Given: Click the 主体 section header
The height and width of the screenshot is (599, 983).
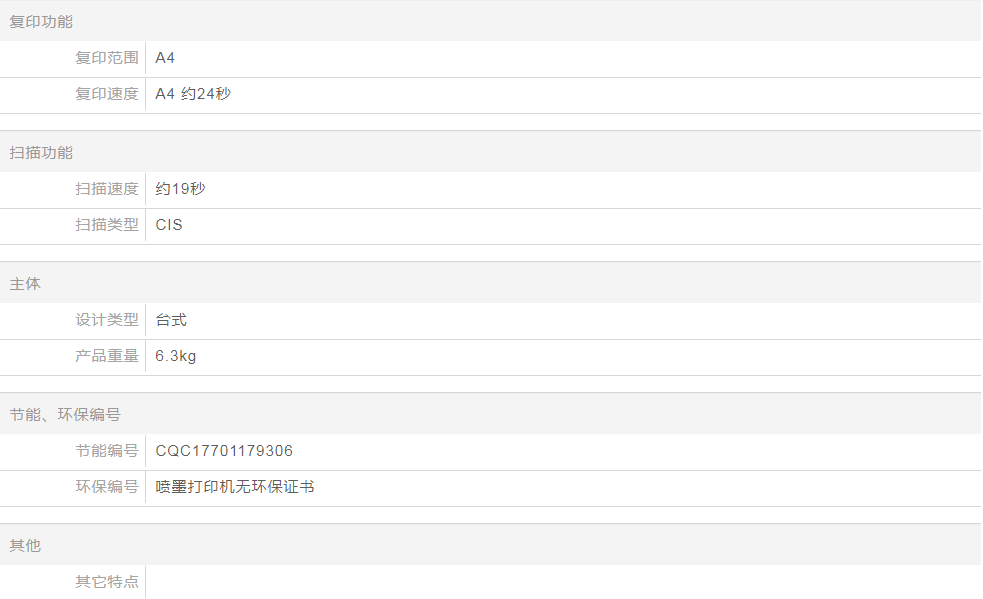Looking at the screenshot, I should point(25,283).
